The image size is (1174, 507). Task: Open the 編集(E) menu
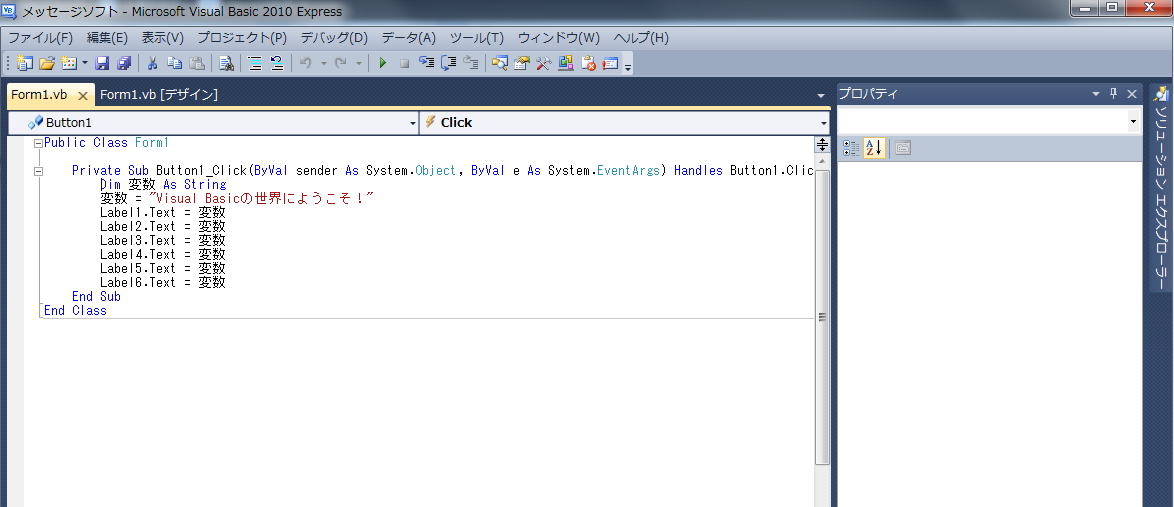[107, 37]
